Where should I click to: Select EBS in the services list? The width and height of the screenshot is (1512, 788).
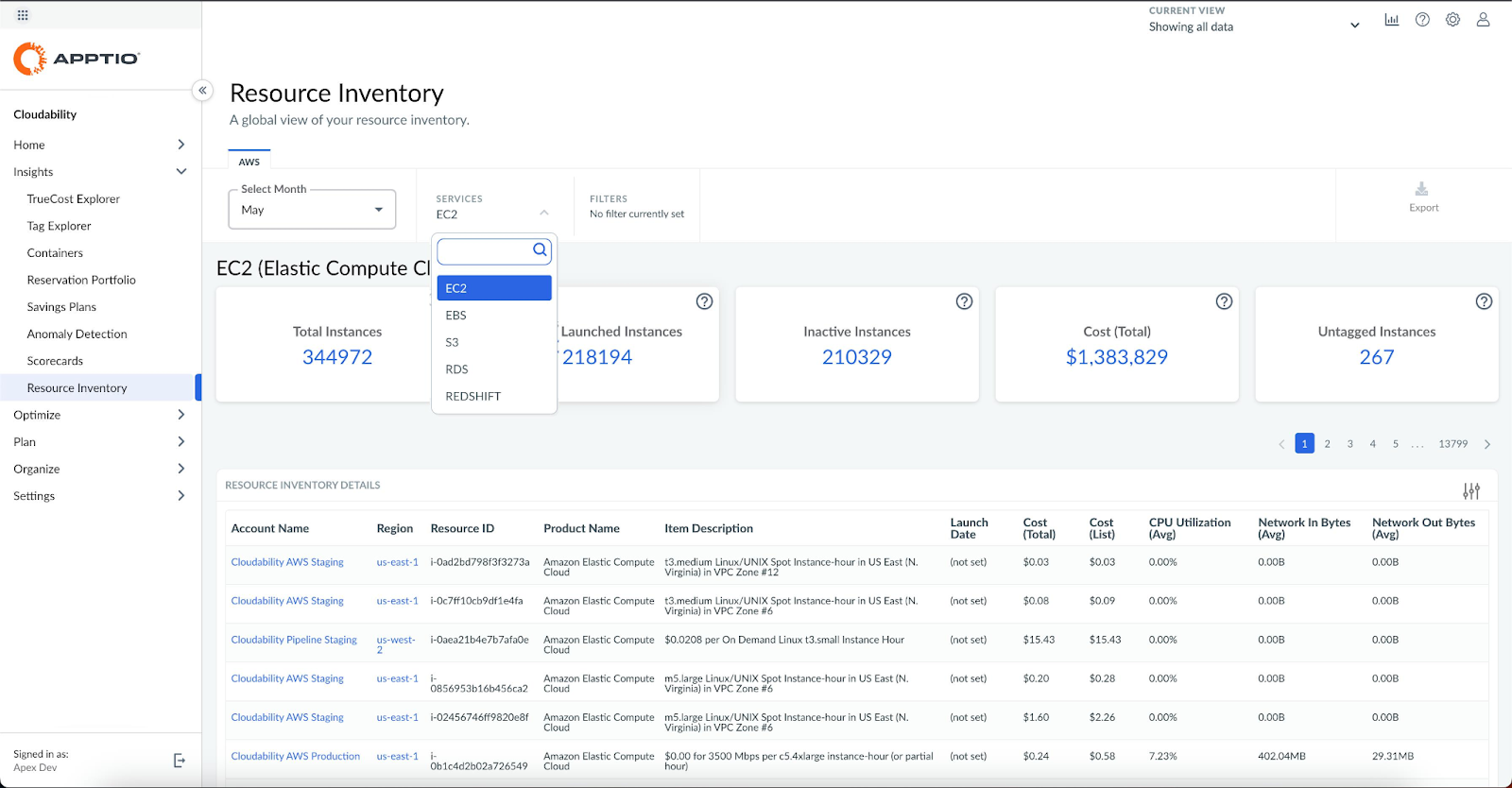pyautogui.click(x=494, y=316)
